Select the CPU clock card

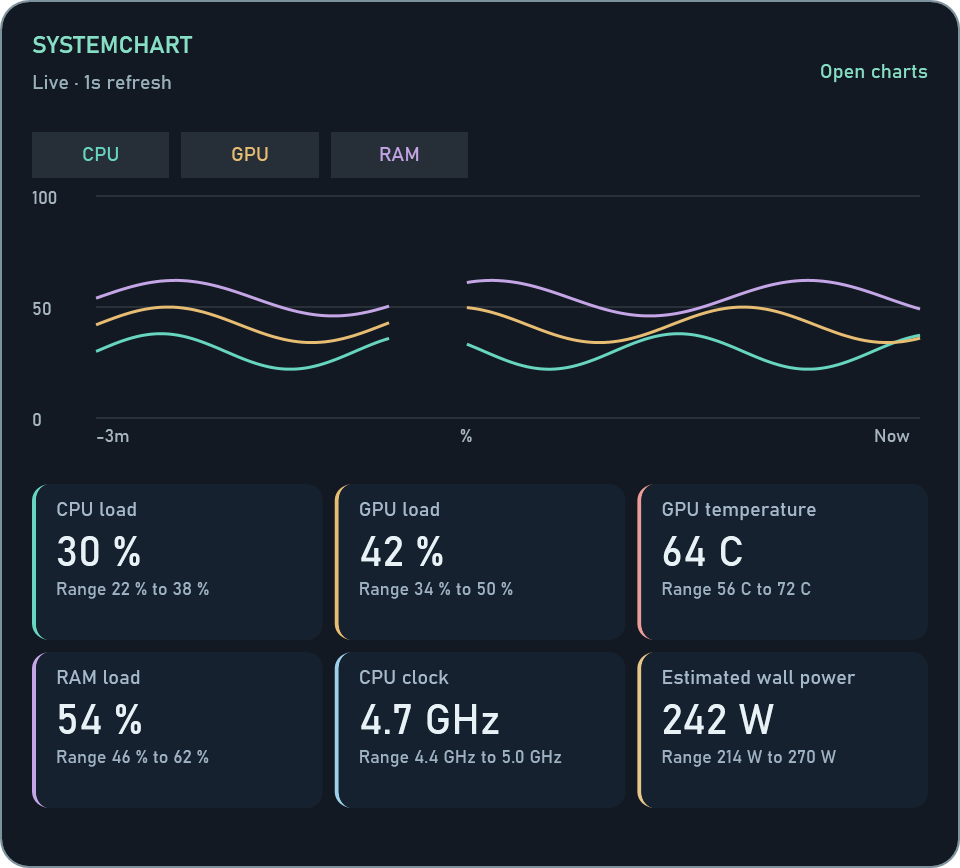point(480,730)
